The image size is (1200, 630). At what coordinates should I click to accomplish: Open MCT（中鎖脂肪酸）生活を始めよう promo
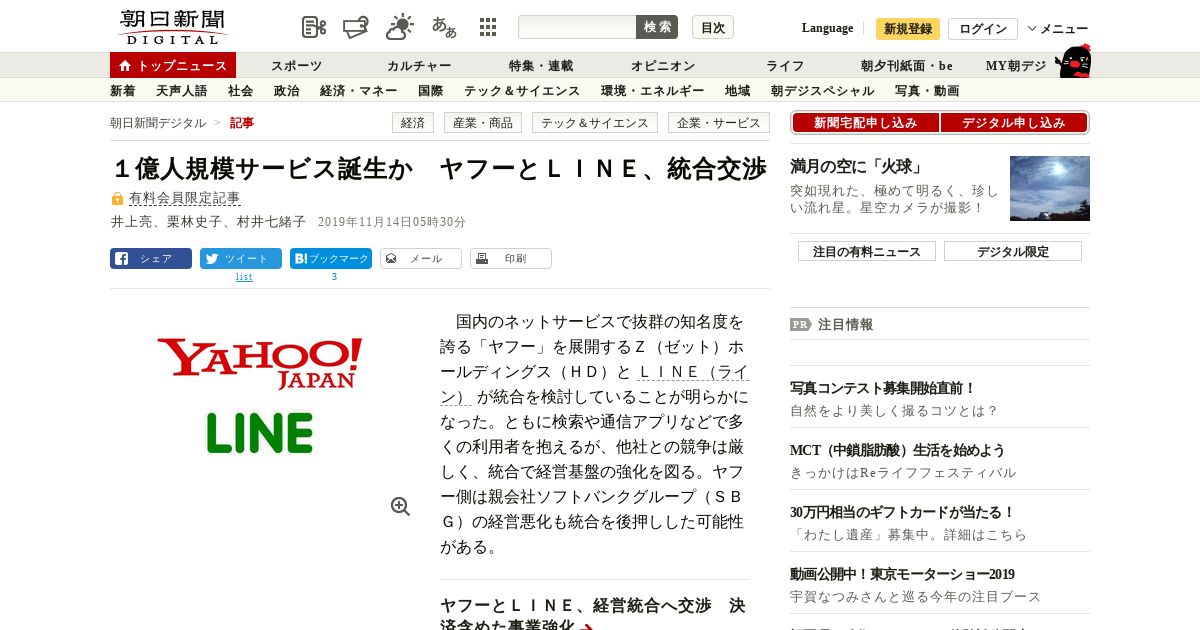click(x=898, y=450)
